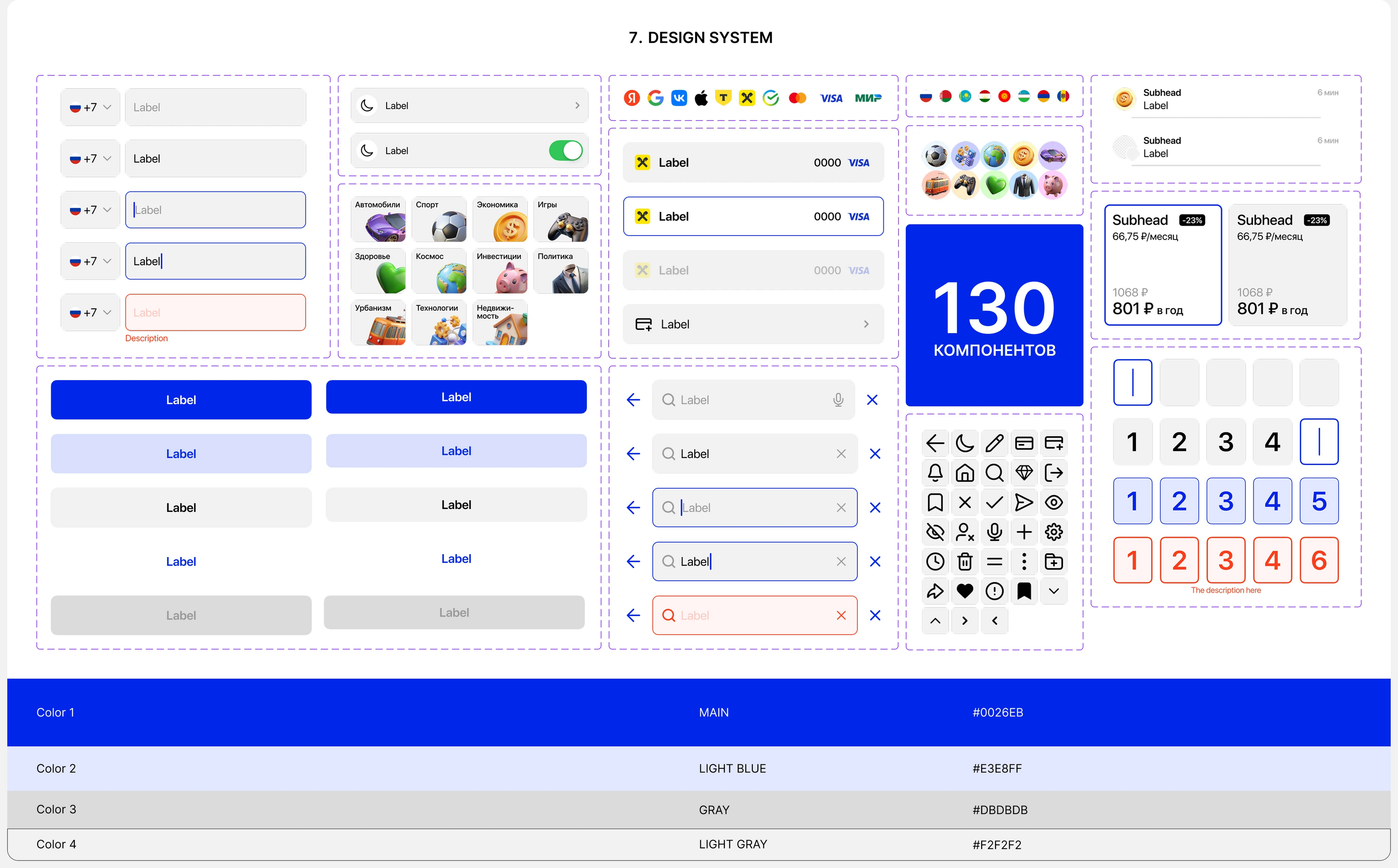Image resolution: width=1398 pixels, height=868 pixels.
Task: Click the dark mode moon icon
Action: [965, 443]
